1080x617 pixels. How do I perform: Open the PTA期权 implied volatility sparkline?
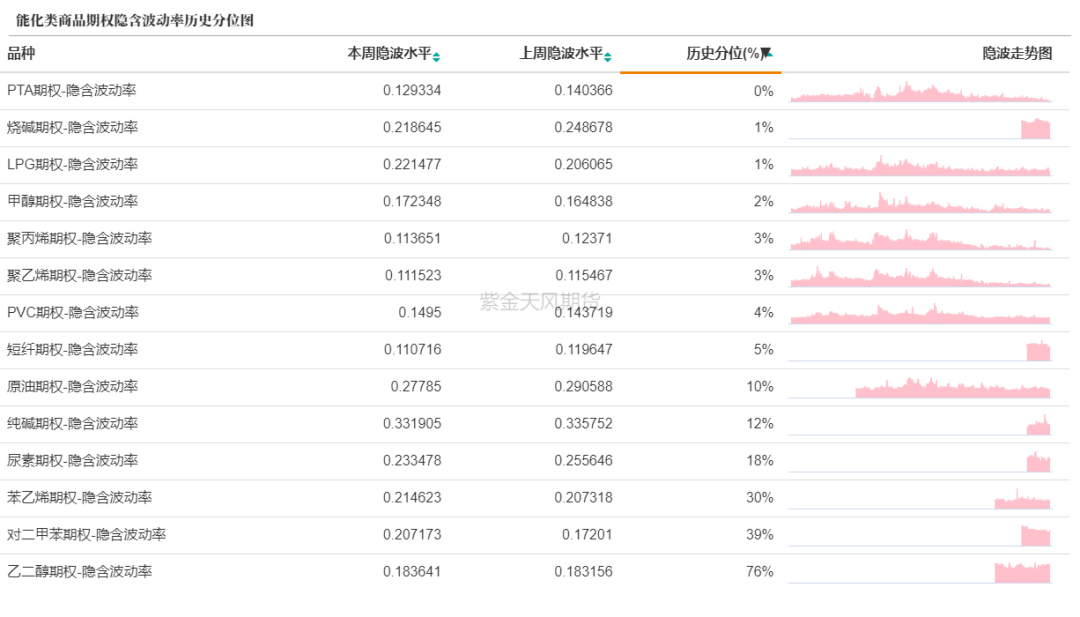point(920,93)
